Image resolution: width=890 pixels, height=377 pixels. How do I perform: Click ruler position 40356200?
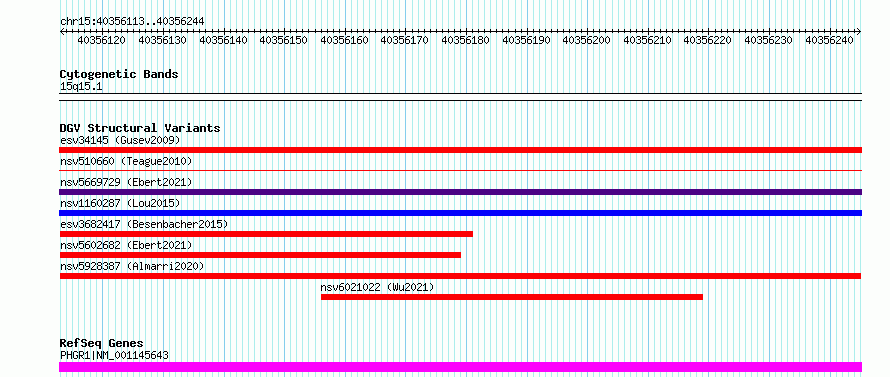coord(587,40)
